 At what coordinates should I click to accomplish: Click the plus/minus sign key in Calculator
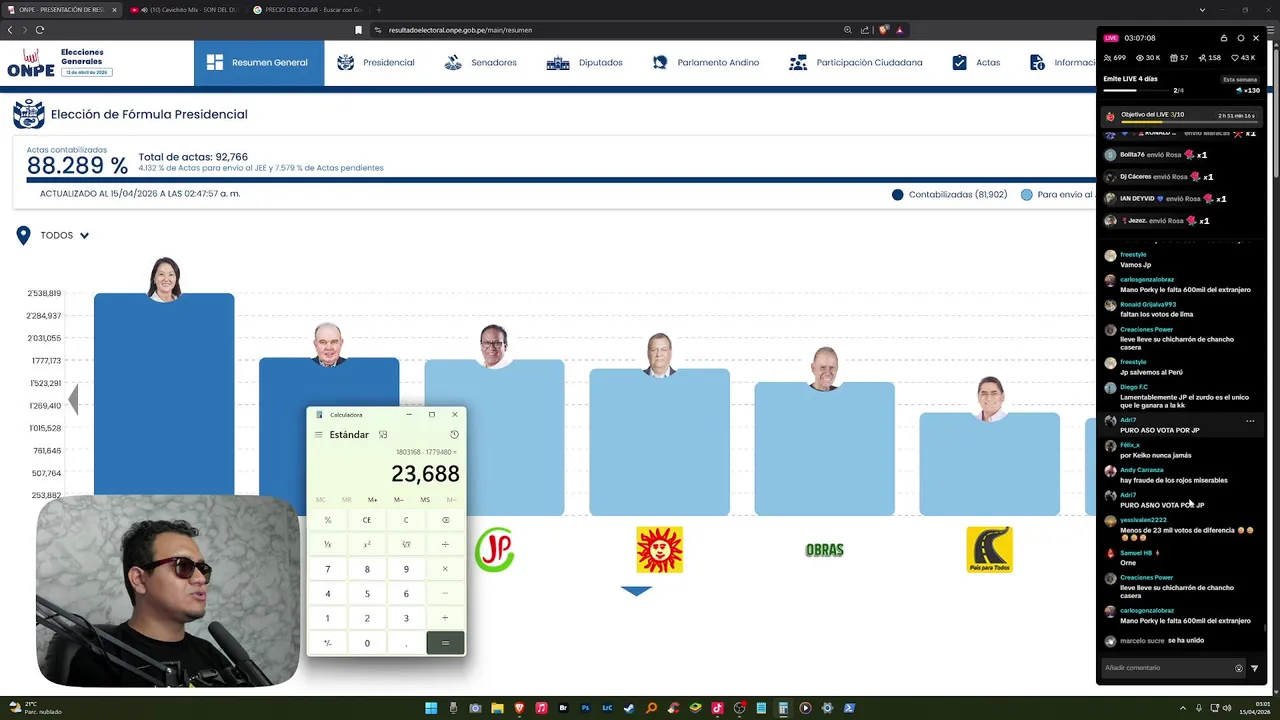(328, 643)
